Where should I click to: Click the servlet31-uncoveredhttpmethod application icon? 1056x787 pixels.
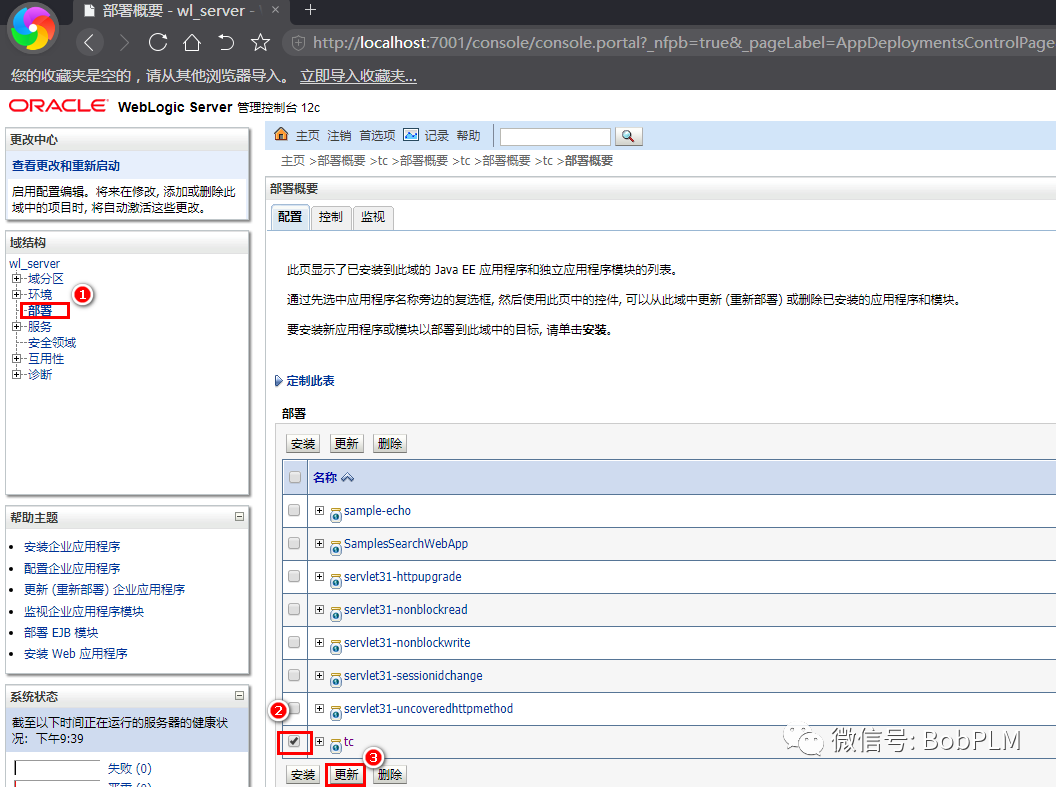tap(335, 712)
